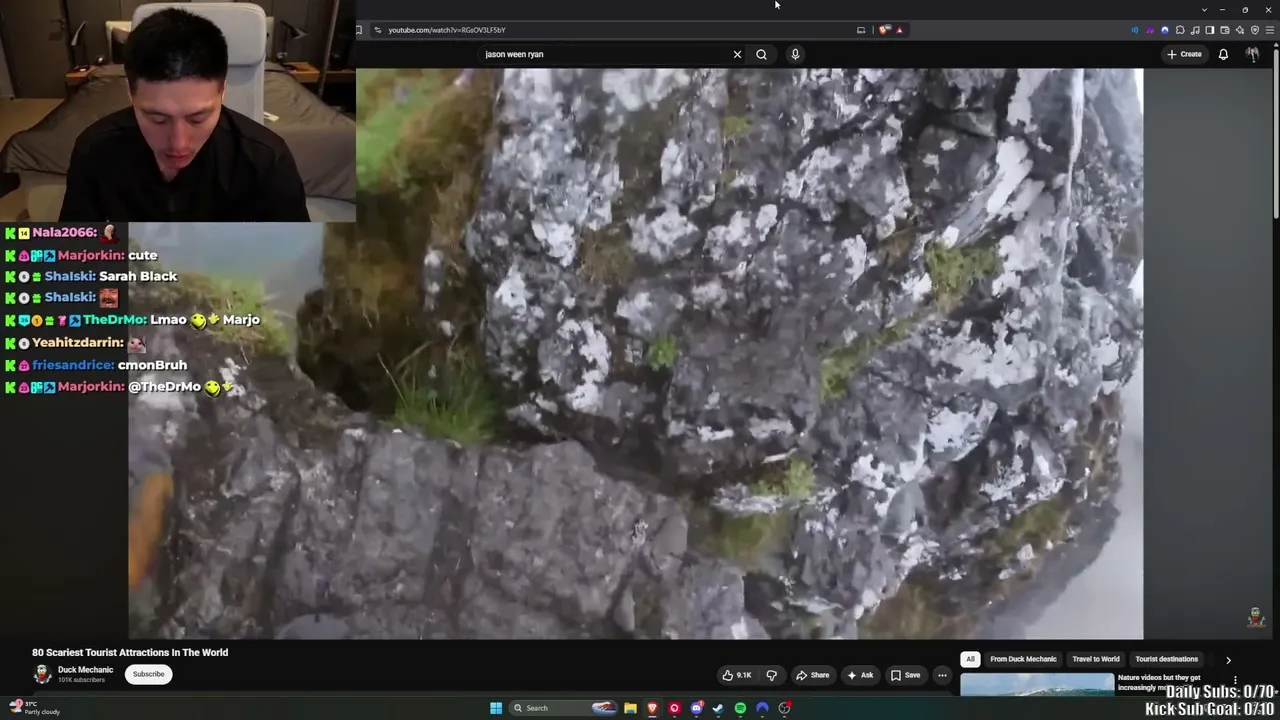Click the browser address bar URL
The image size is (1280, 720).
pyautogui.click(x=447, y=30)
